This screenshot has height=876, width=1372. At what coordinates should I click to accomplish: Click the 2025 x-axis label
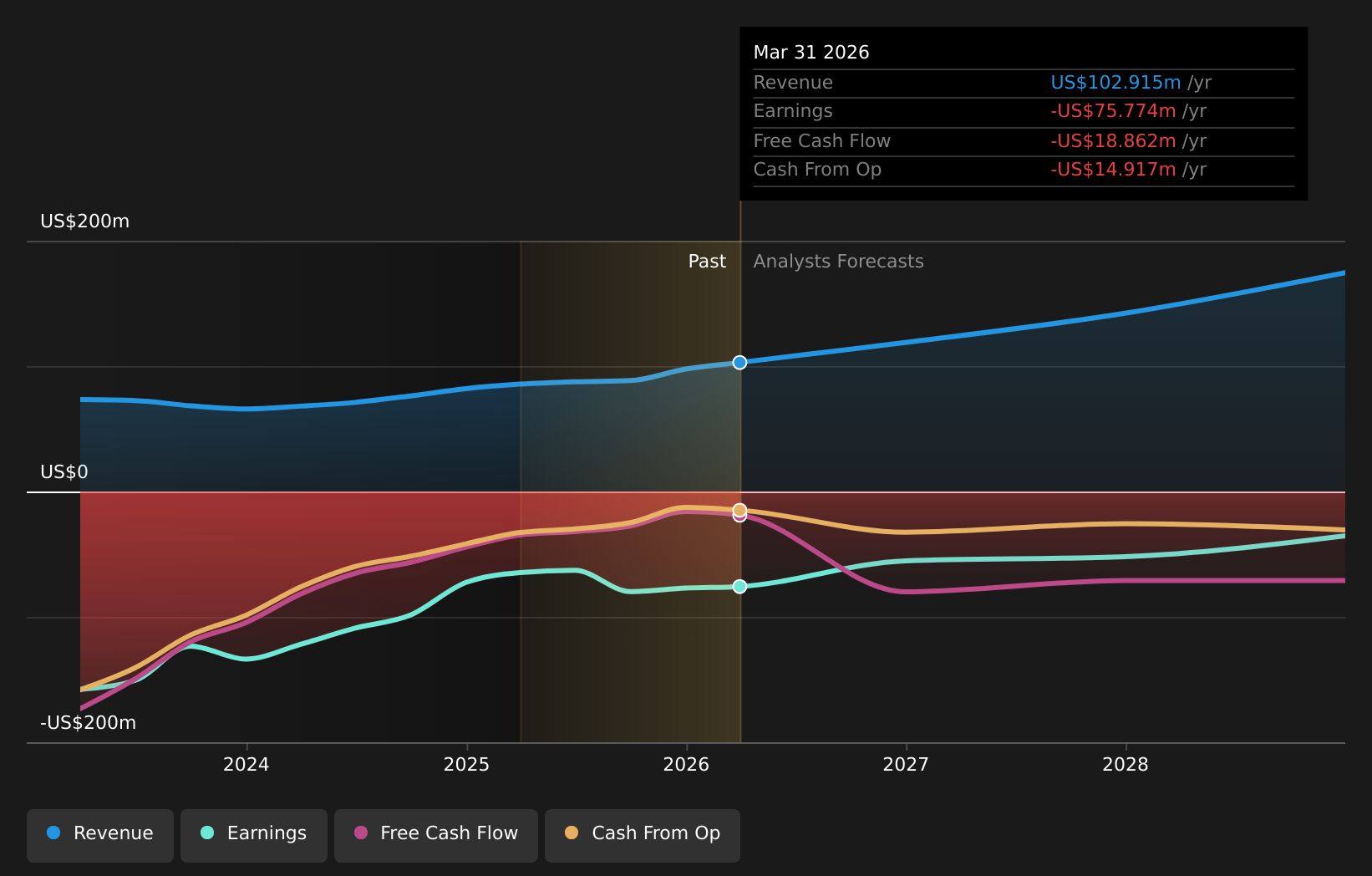(466, 765)
